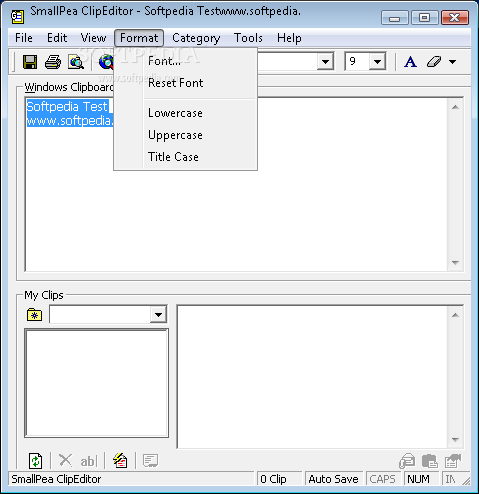Click the bottom-right paste clipboard icon
This screenshot has width=479, height=494.
(430, 461)
